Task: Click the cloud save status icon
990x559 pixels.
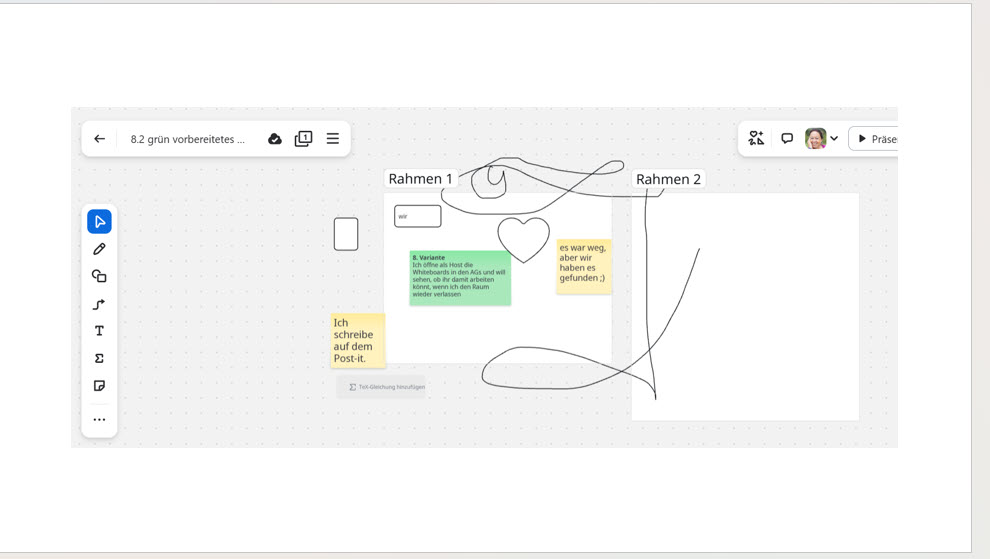Action: [275, 139]
